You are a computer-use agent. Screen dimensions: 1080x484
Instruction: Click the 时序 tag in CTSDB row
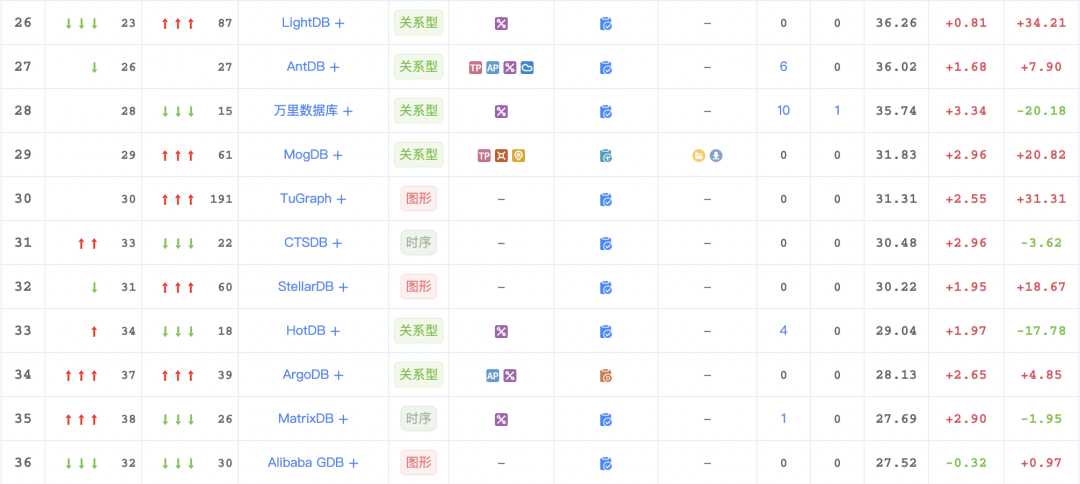[x=419, y=242]
